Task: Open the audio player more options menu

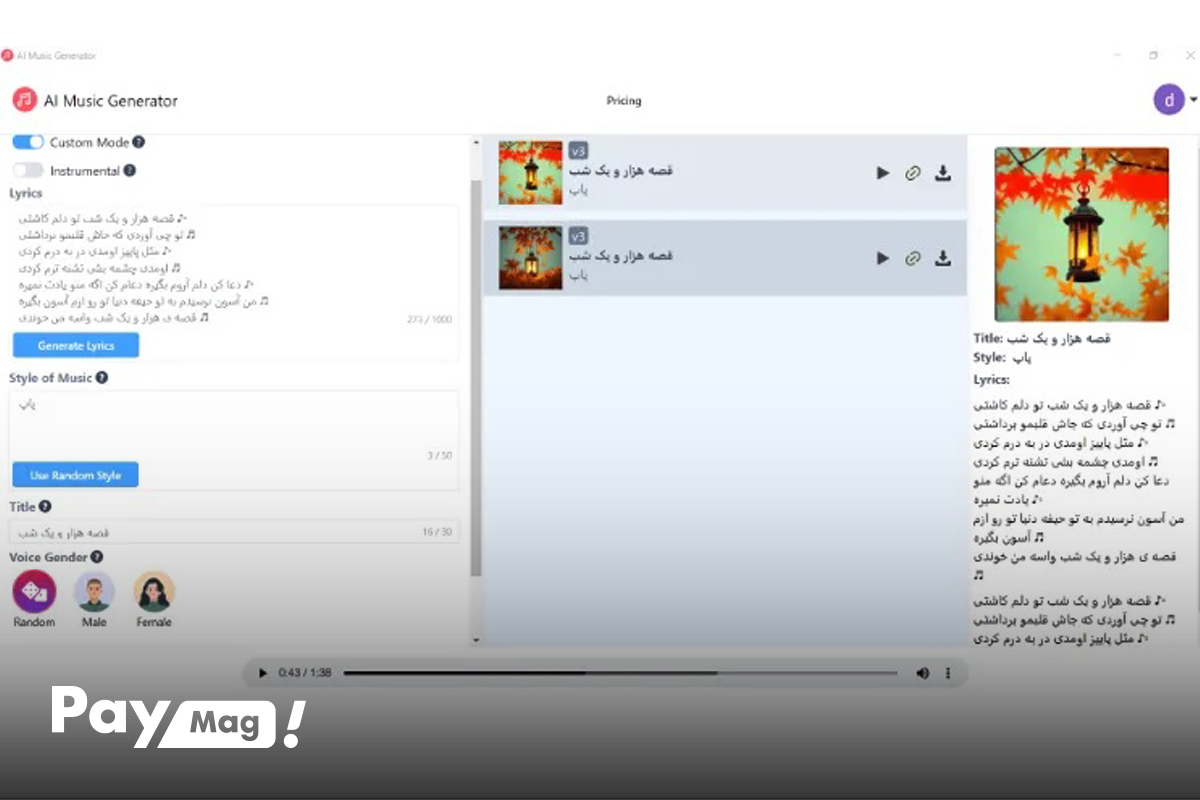Action: tap(948, 673)
